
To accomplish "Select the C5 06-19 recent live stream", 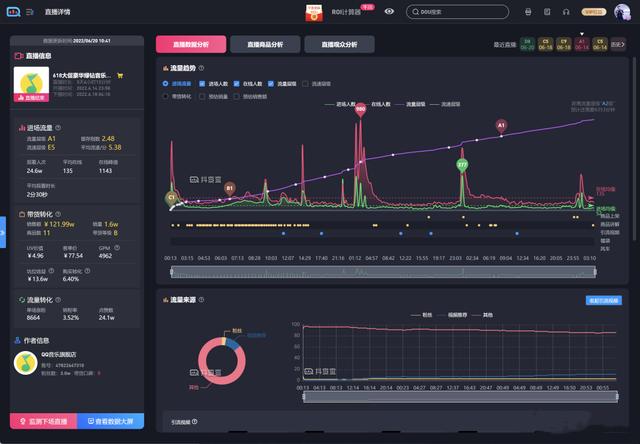I will coord(547,44).
